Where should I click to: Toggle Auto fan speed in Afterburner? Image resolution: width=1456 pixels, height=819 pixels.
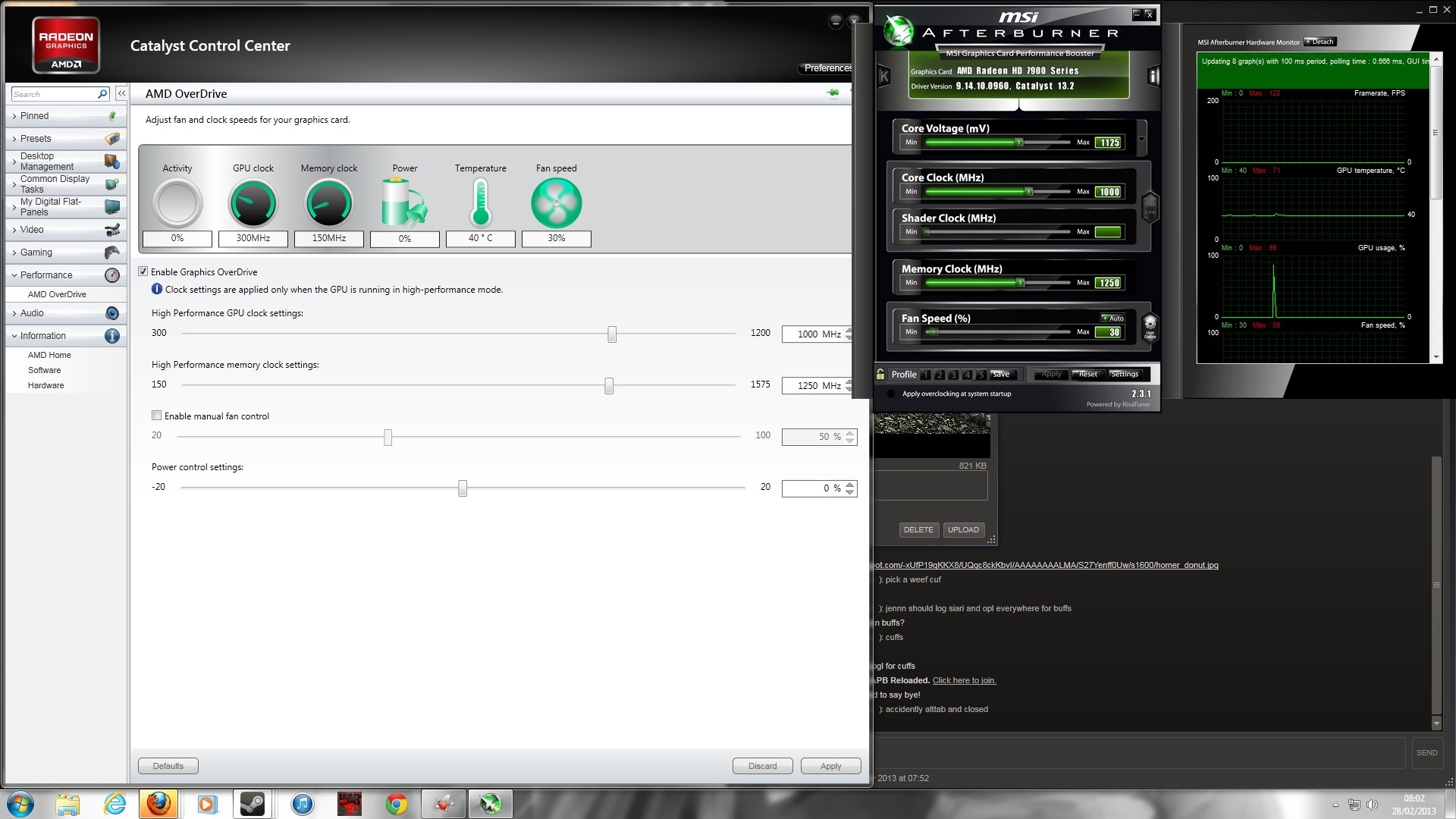pos(1112,318)
